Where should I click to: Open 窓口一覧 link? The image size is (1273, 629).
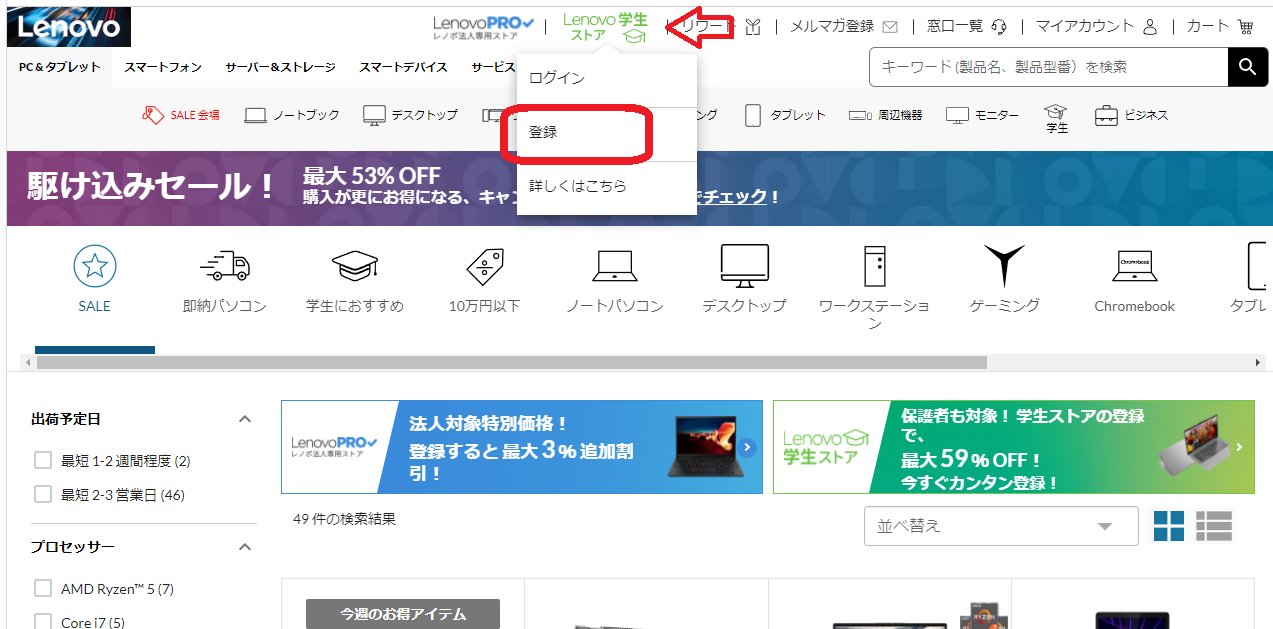pos(955,26)
